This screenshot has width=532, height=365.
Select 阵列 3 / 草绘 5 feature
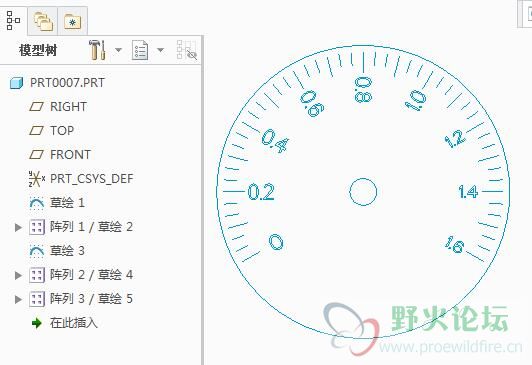pyautogui.click(x=91, y=299)
